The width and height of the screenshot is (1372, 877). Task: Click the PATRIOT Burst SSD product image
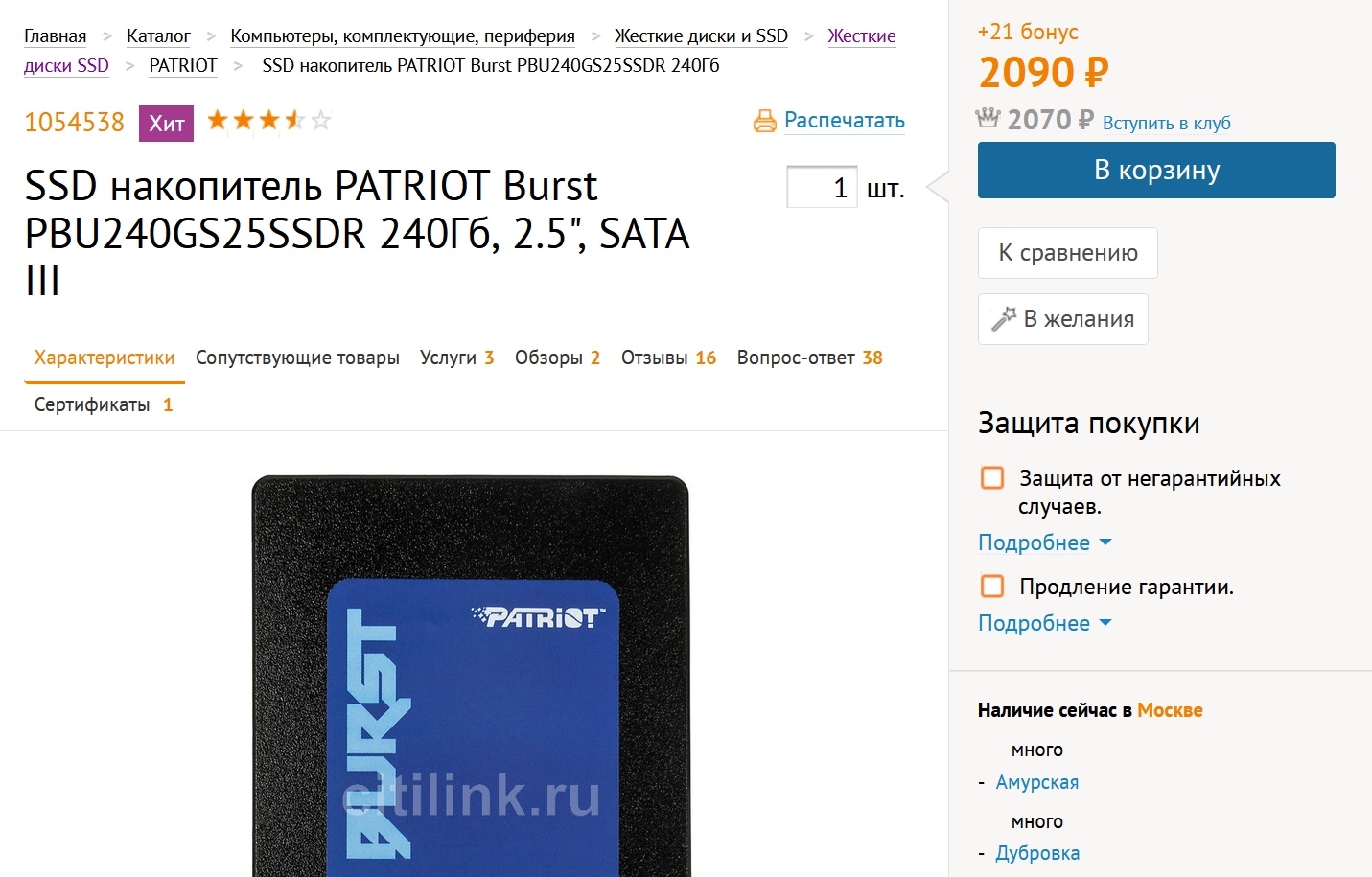coord(471,676)
